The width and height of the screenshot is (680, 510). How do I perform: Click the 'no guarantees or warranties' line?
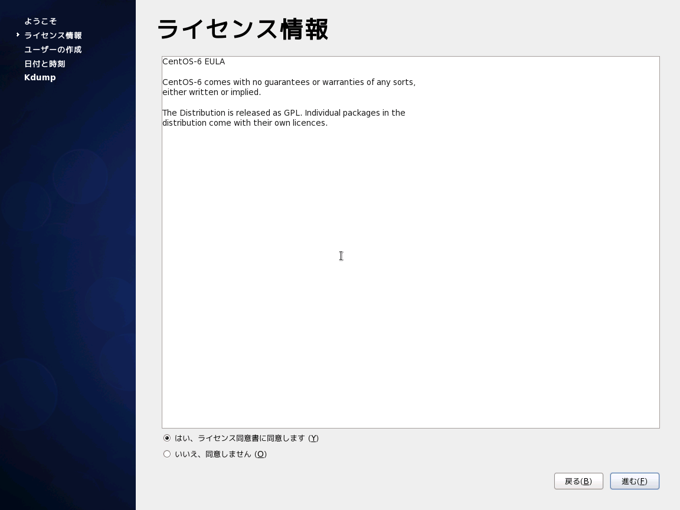click(x=289, y=82)
